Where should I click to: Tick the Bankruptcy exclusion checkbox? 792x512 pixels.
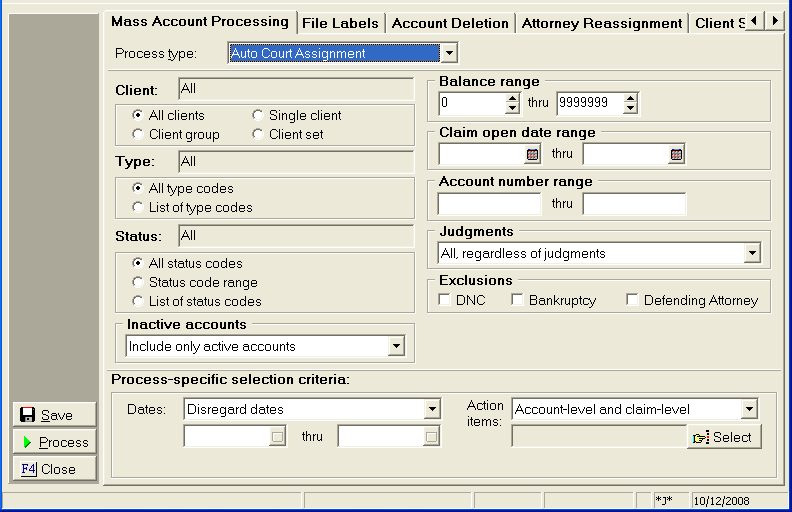tap(518, 300)
